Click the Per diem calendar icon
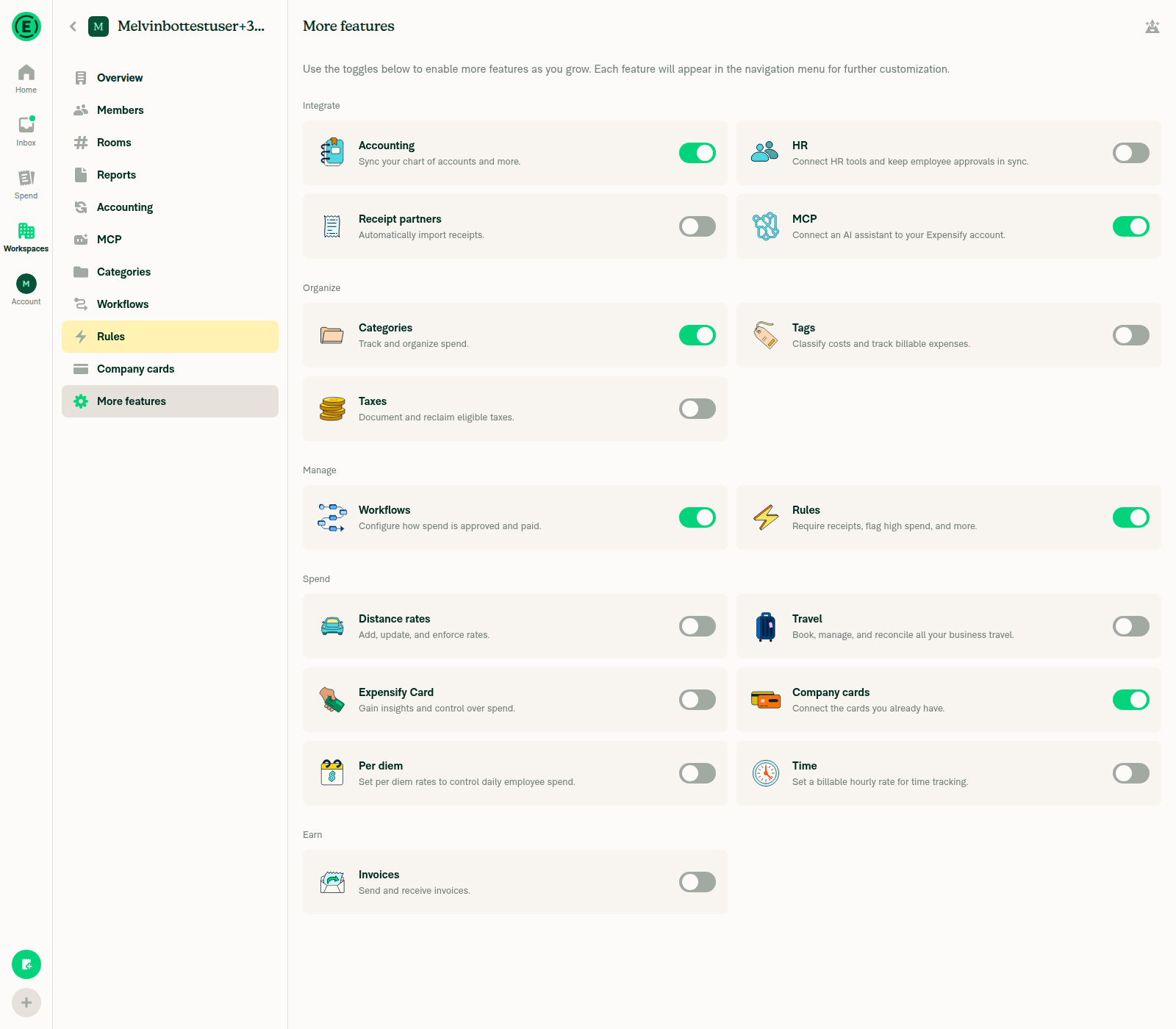This screenshot has height=1029, width=1176. [332, 772]
